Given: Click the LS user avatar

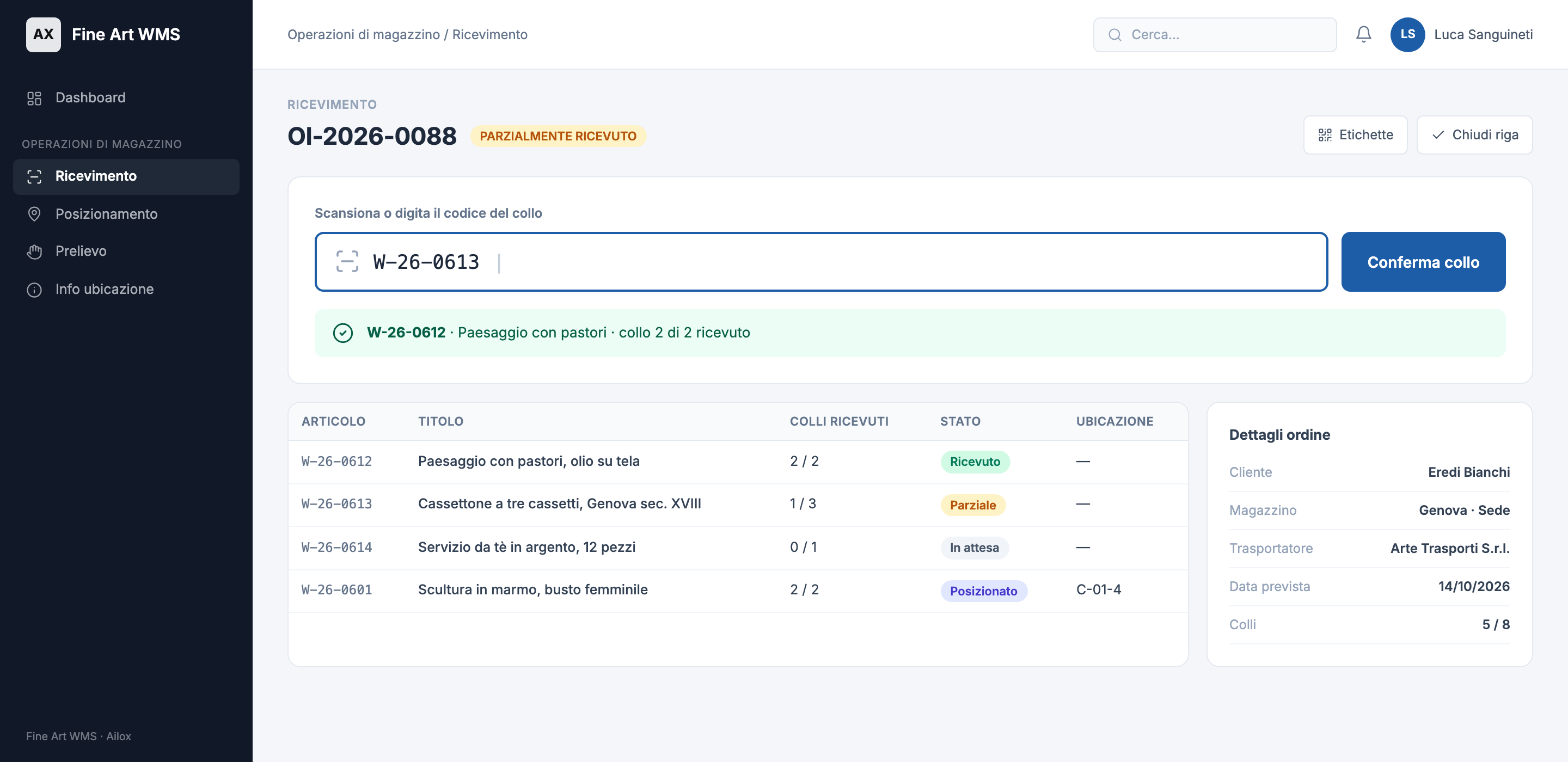Looking at the screenshot, I should point(1407,35).
